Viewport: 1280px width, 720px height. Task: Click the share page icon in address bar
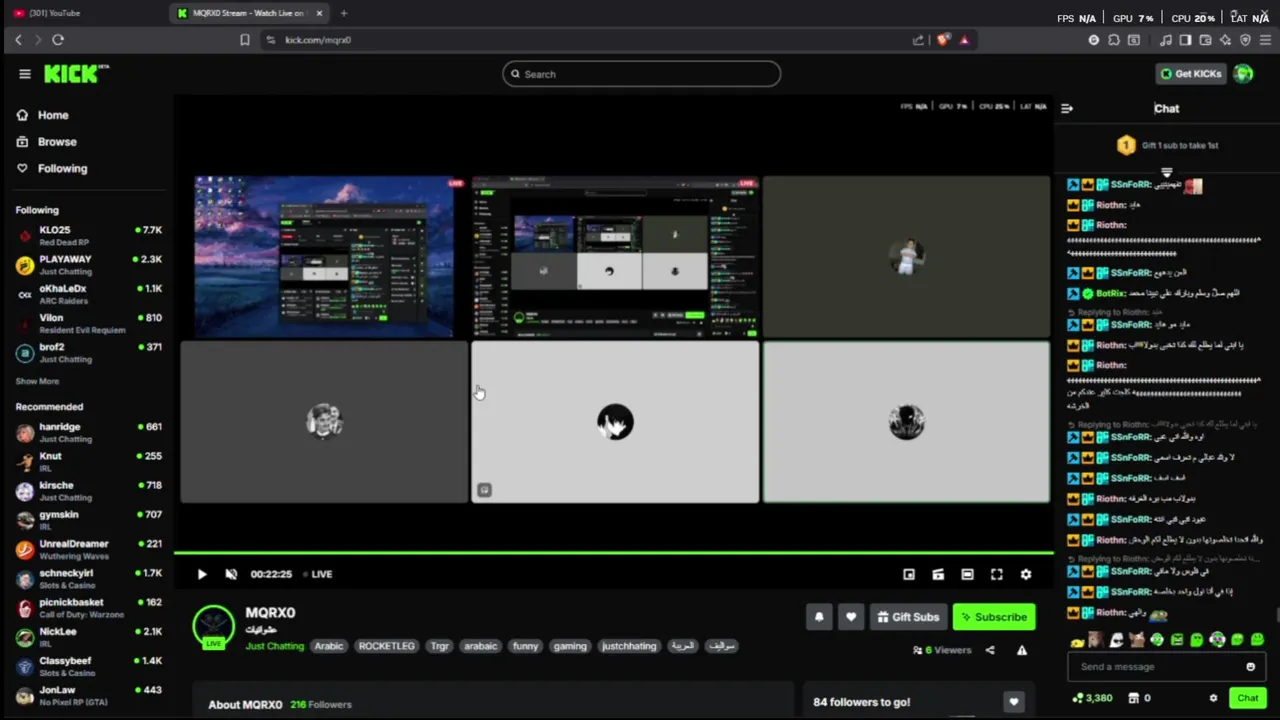coord(918,40)
